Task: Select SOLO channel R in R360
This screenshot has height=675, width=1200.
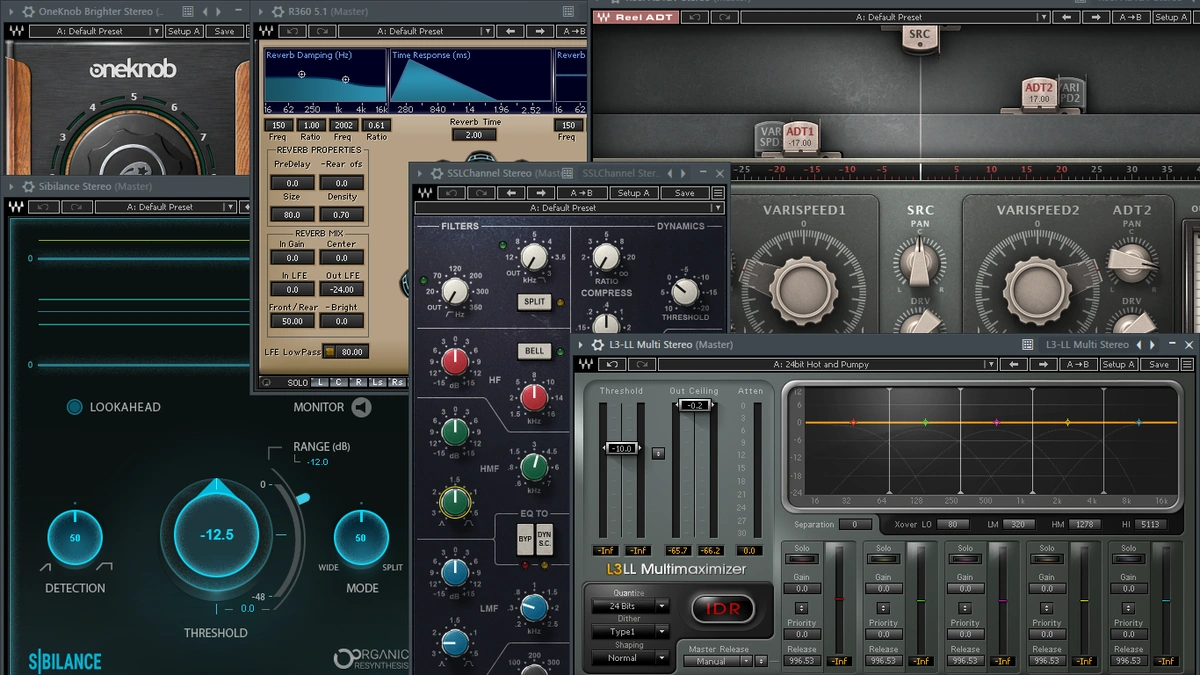Action: (x=358, y=383)
